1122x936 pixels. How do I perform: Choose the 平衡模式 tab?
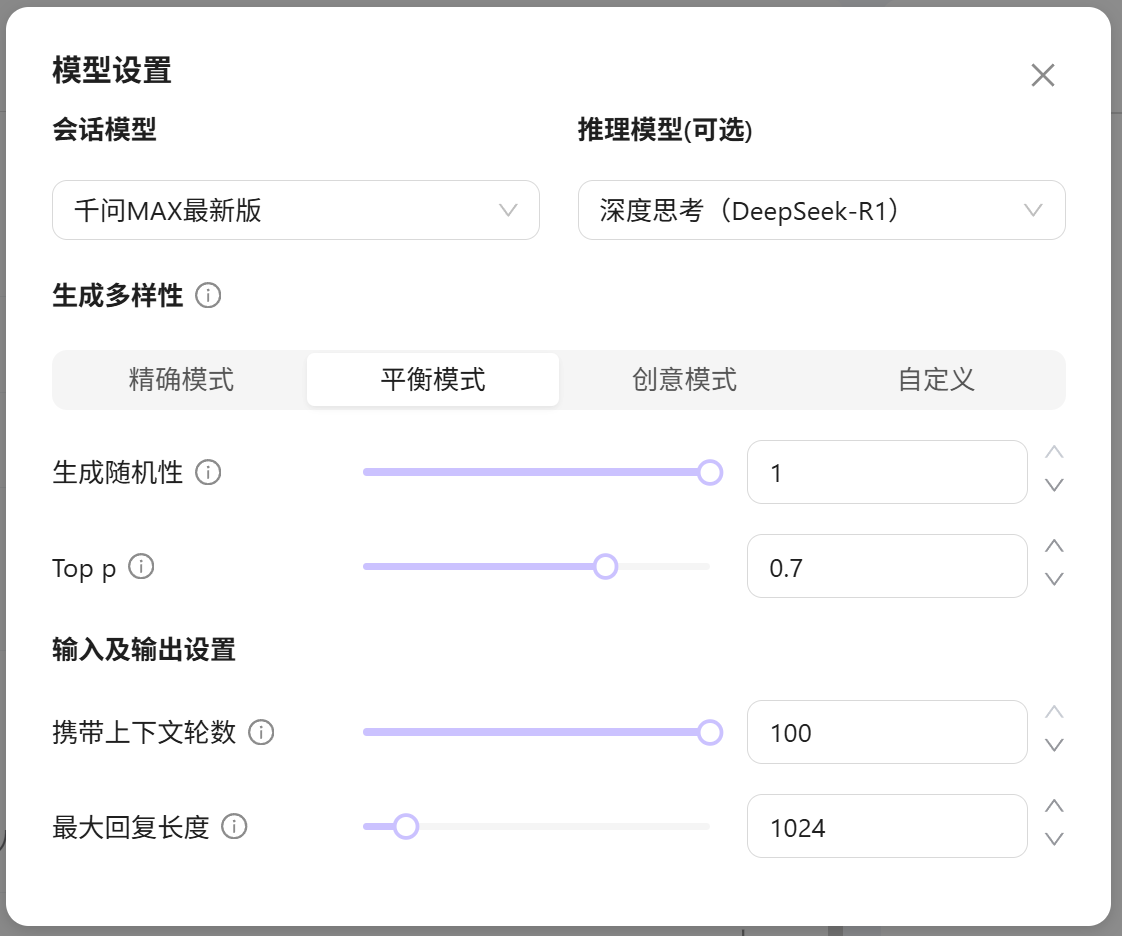pos(433,380)
